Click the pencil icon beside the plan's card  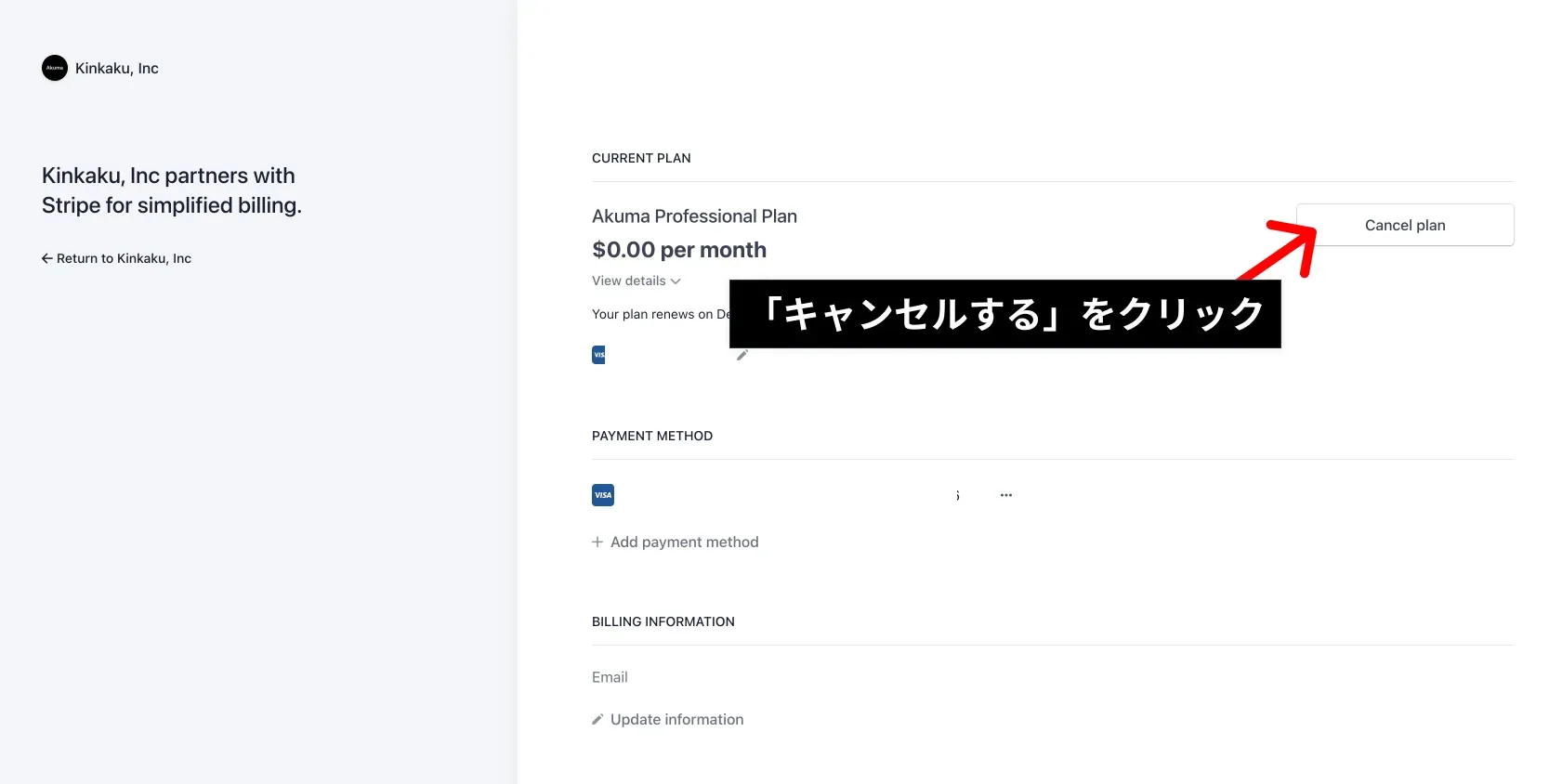742,355
